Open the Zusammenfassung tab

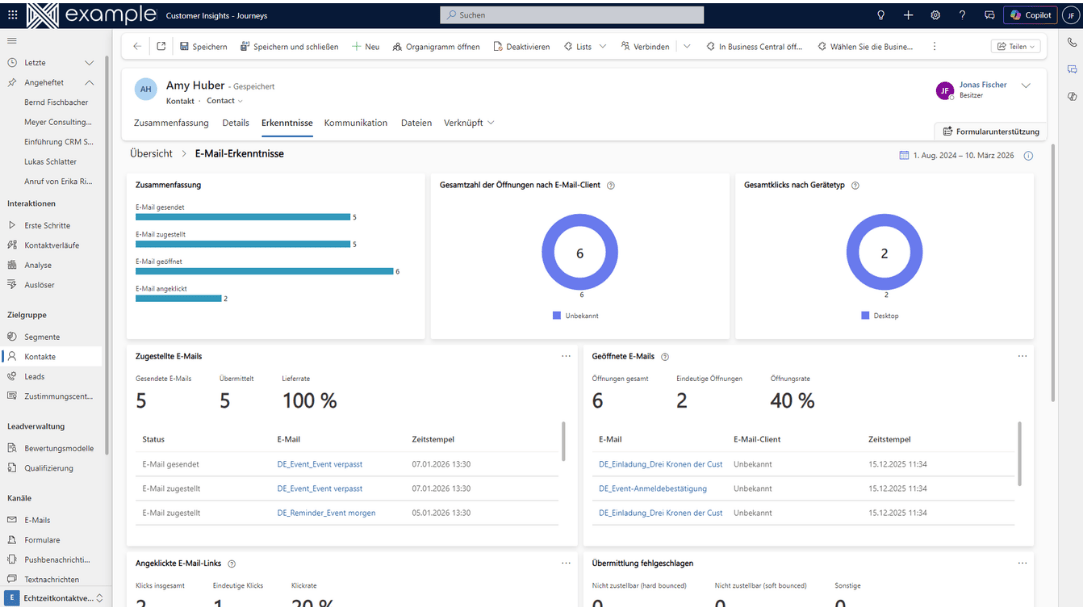click(171, 123)
